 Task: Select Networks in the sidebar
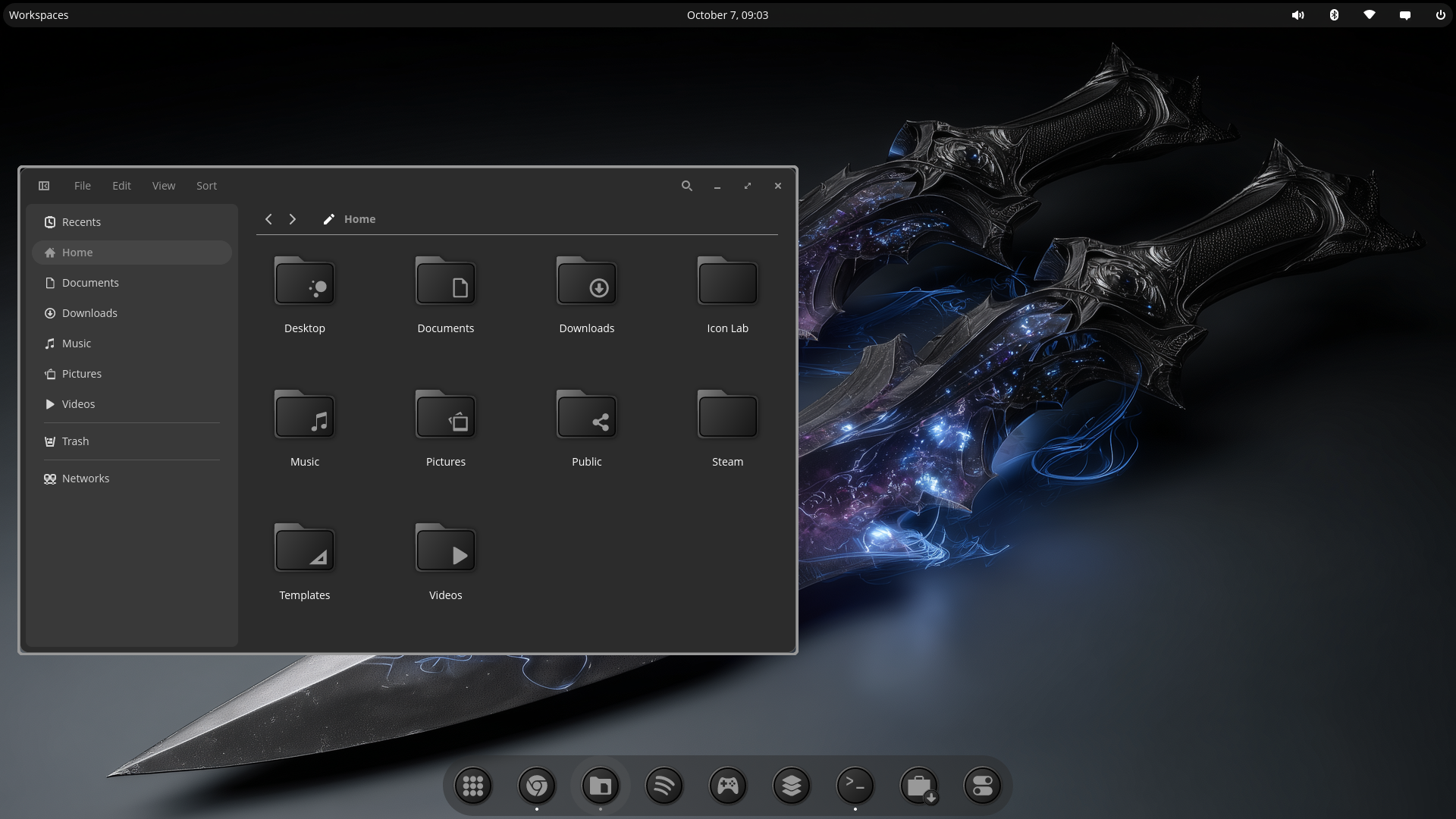[85, 479]
